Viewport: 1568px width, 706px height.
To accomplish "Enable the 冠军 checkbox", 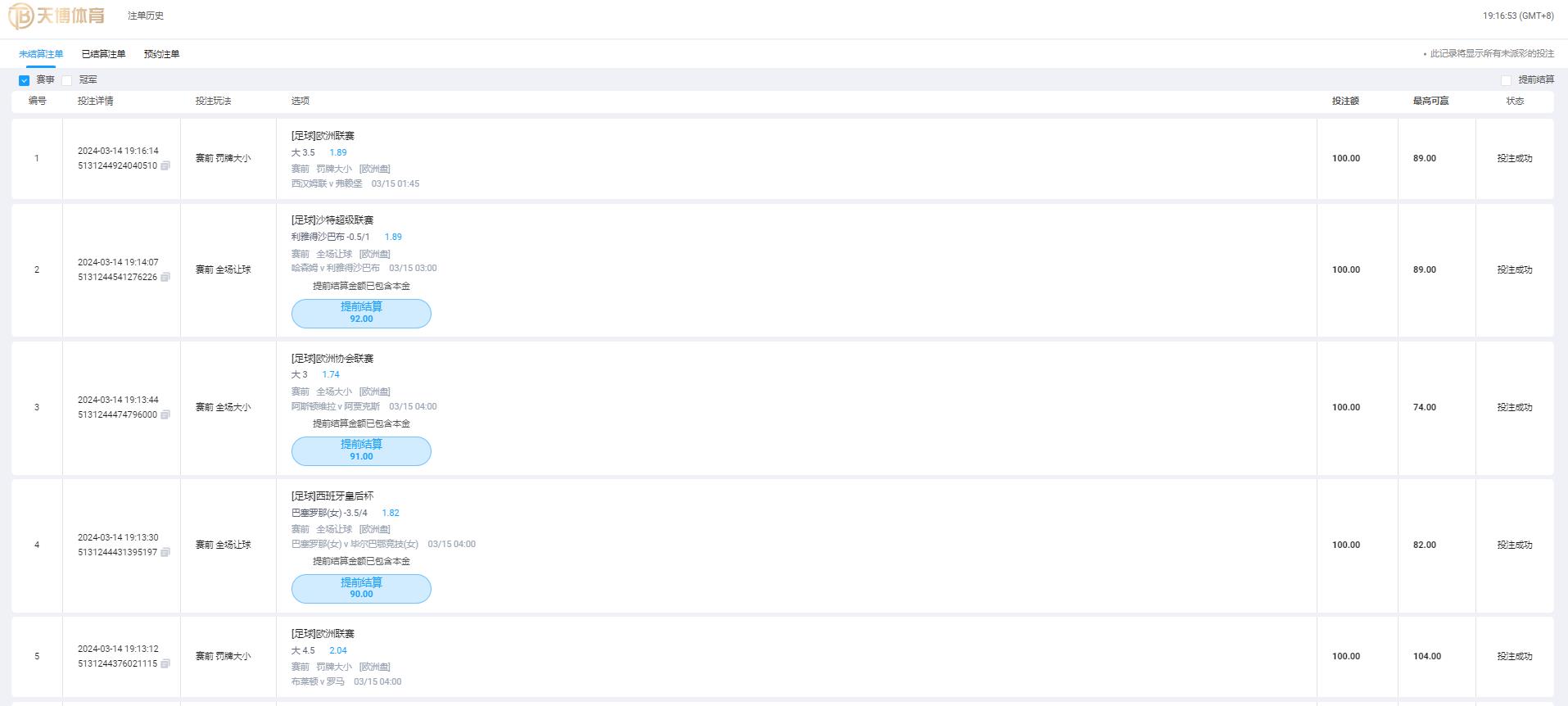I will click(x=67, y=80).
